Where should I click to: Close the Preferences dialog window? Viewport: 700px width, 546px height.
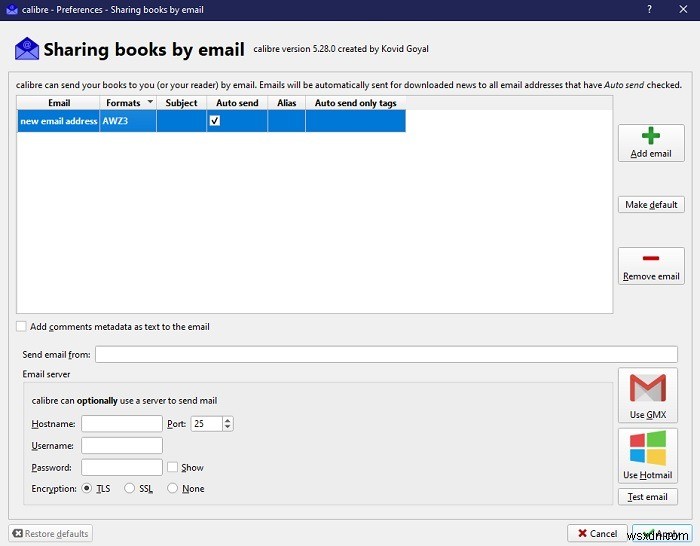click(683, 9)
